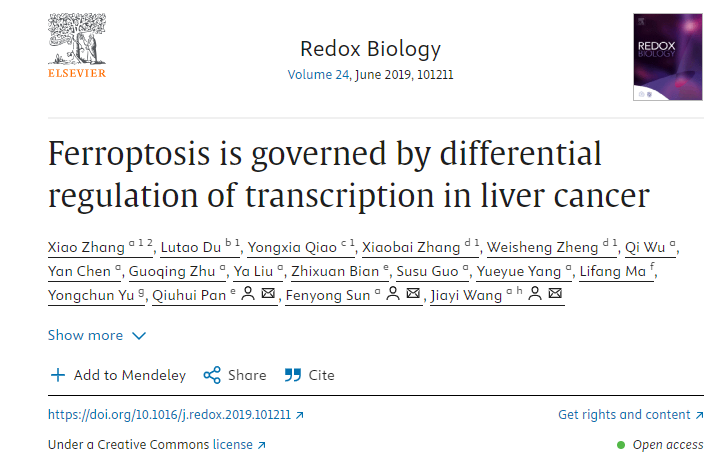The image size is (725, 455).
Task: Click the envelope icon beside Jiayi Wang
Action: click(555, 293)
